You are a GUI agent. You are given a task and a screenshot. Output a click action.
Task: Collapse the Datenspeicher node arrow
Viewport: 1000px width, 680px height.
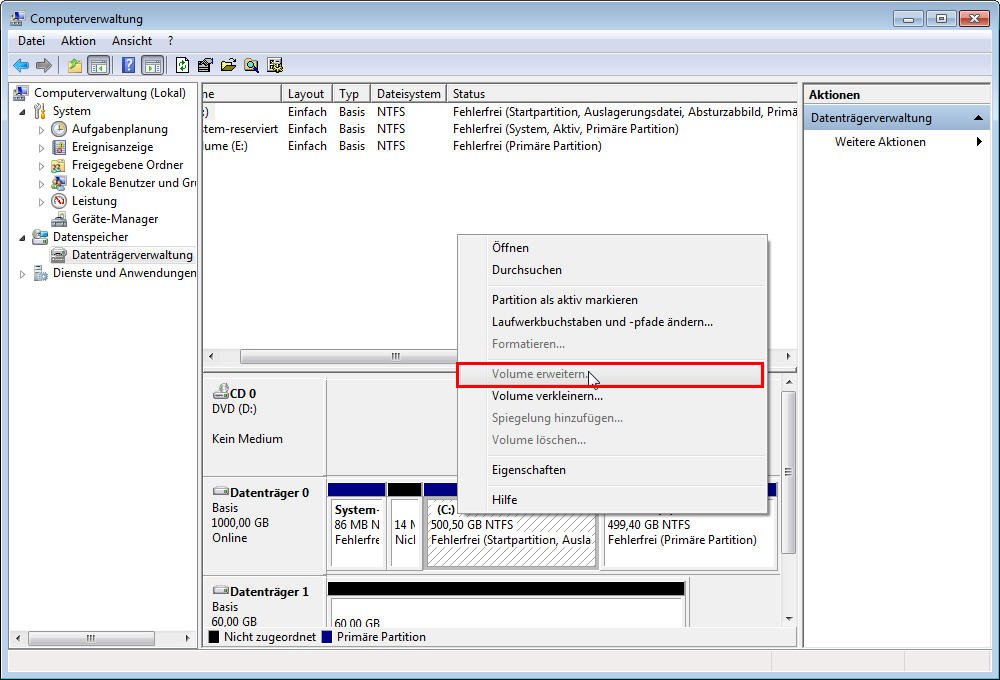click(23, 237)
